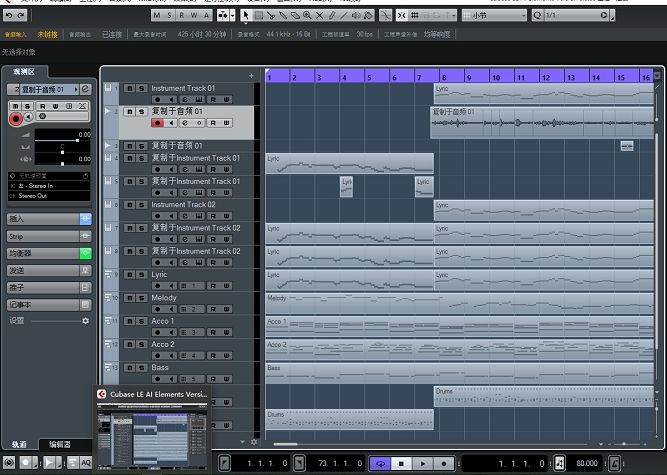667x475 pixels.
Task: Click the add track plus icon
Action: tap(251, 76)
